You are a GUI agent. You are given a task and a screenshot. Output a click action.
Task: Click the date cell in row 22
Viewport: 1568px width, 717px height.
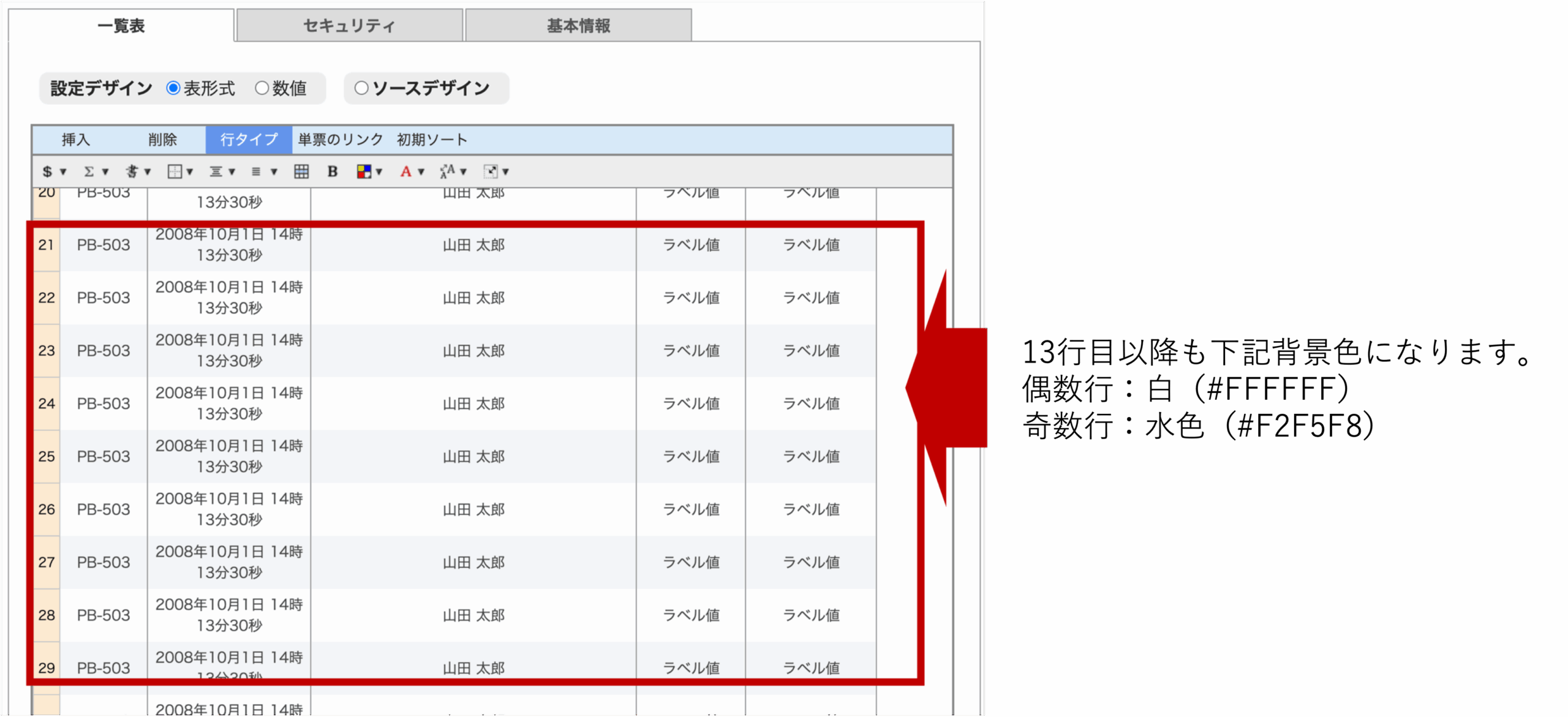229,298
